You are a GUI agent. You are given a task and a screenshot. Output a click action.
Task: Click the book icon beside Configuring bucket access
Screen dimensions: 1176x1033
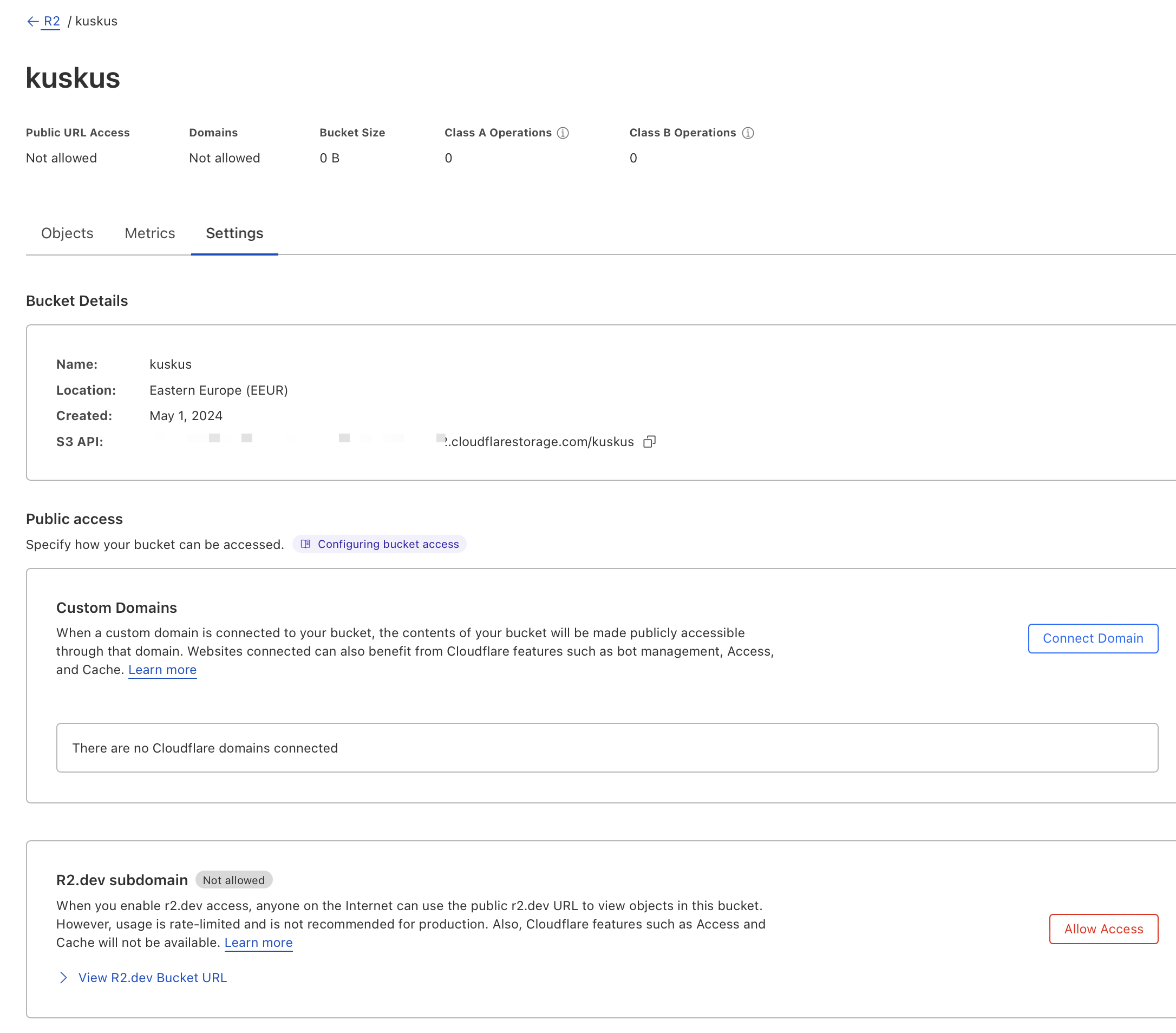305,544
